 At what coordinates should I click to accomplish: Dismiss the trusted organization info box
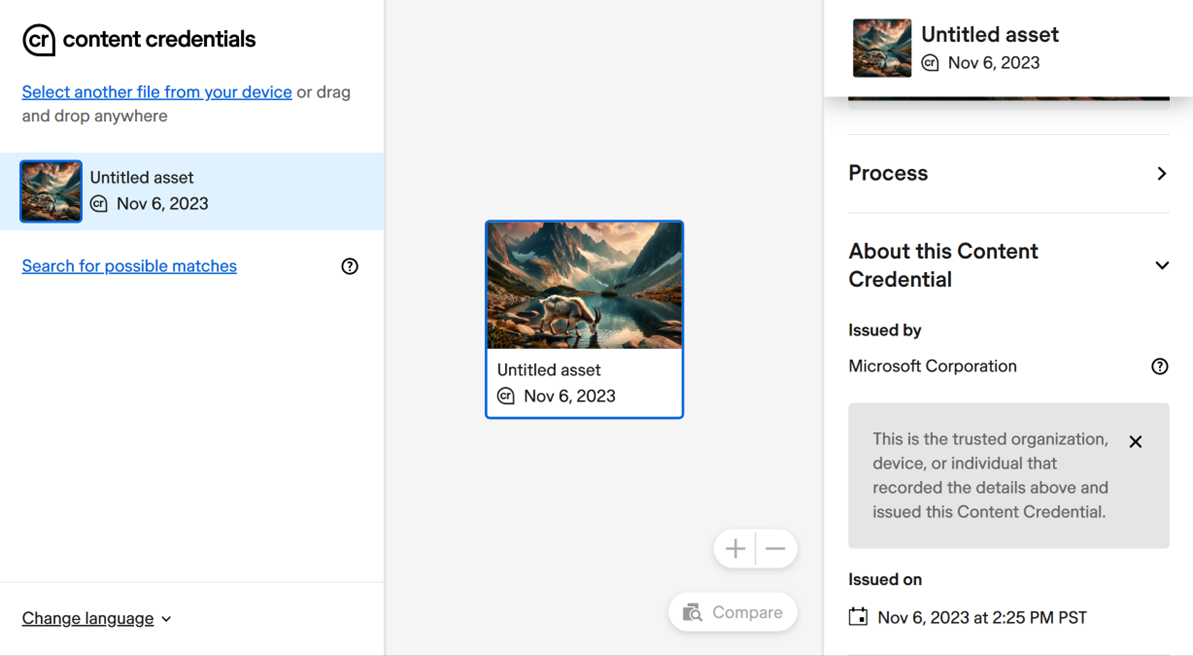(1135, 442)
